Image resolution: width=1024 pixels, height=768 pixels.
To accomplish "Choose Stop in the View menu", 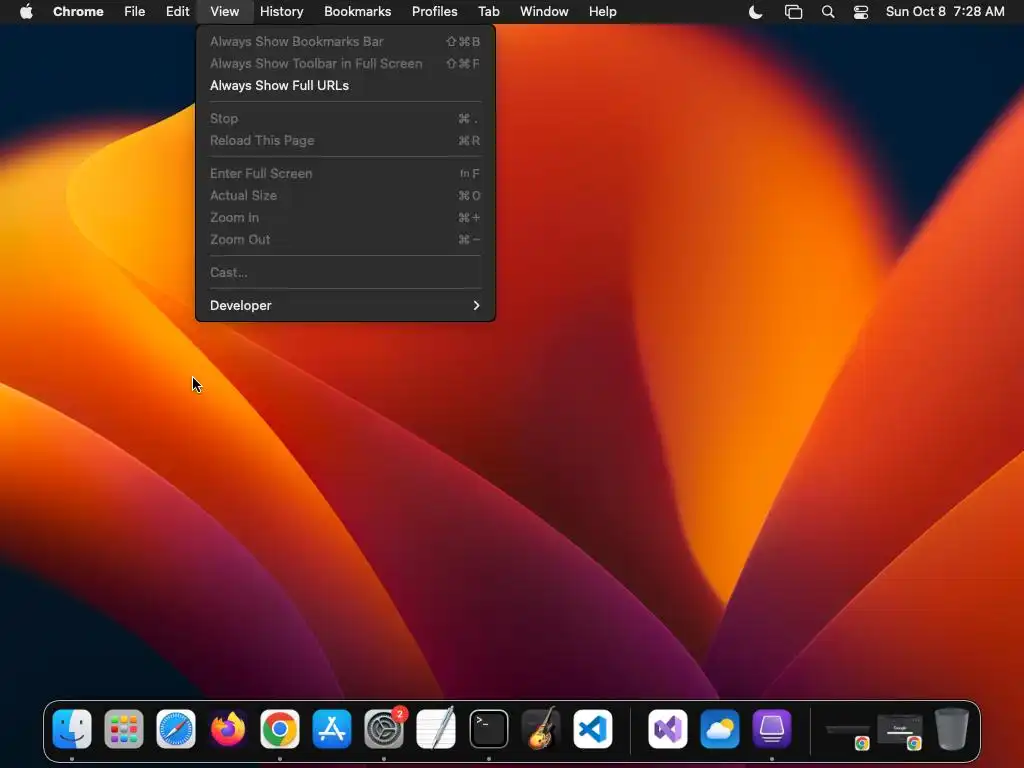I will [345, 118].
